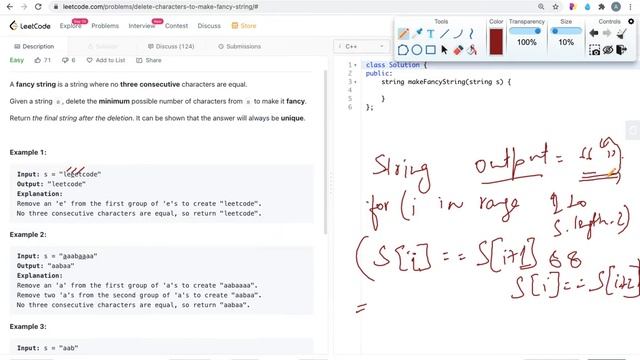Select the cursor pointer tool
Image resolution: width=640 pixels, height=360 pixels.
pos(444,50)
